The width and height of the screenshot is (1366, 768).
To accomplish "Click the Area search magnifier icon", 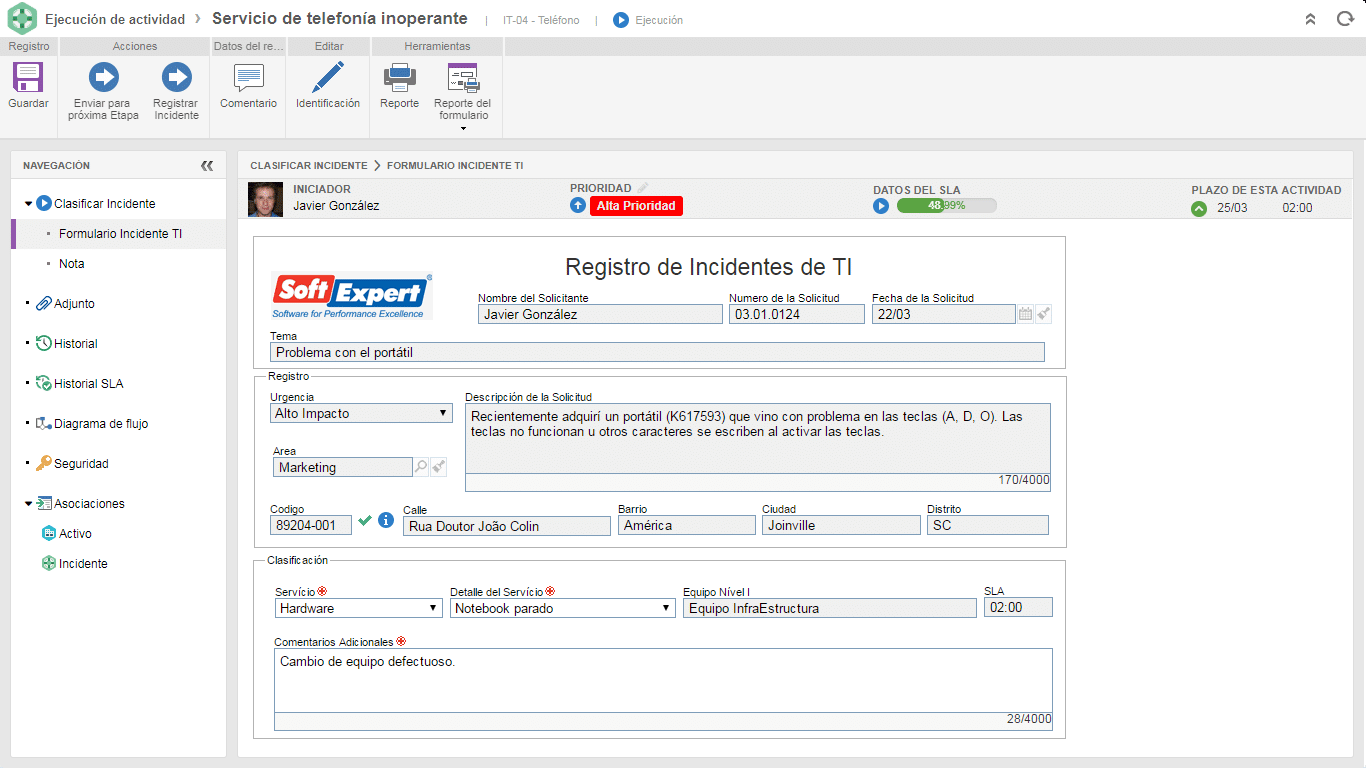I will (421, 467).
